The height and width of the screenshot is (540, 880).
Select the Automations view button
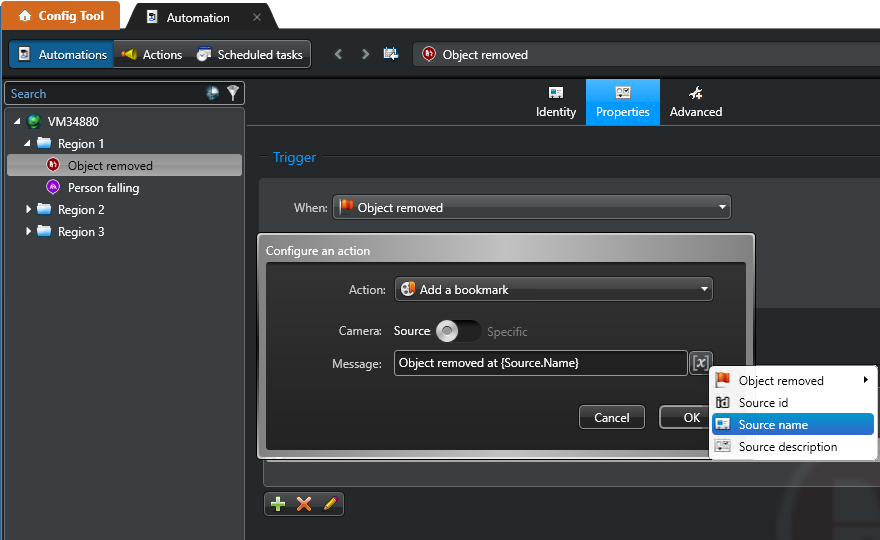[62, 54]
